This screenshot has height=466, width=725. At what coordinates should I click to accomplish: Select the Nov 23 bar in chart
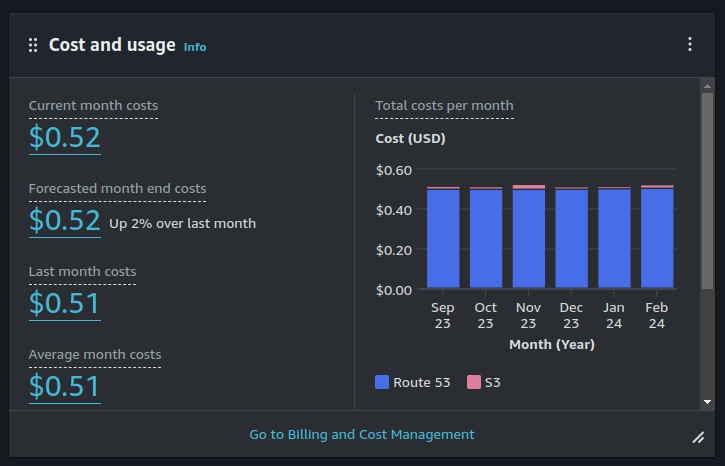point(528,237)
